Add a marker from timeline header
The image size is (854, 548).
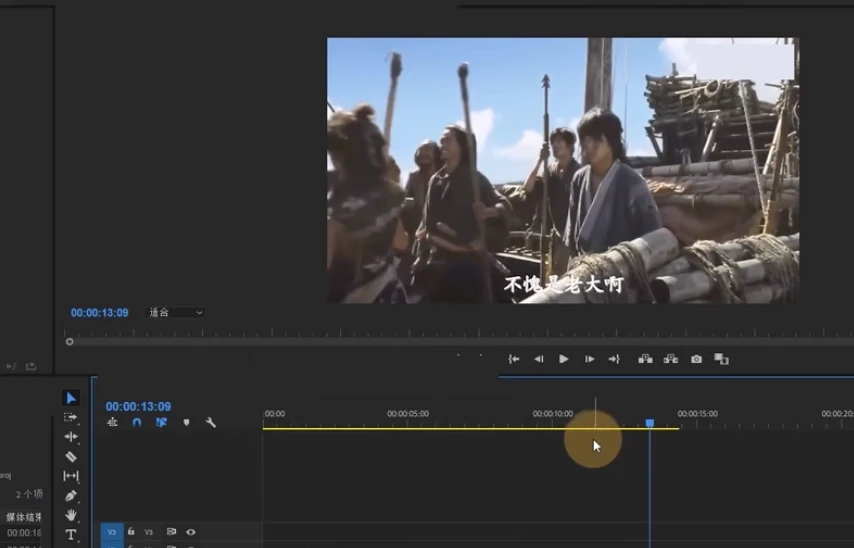[186, 423]
